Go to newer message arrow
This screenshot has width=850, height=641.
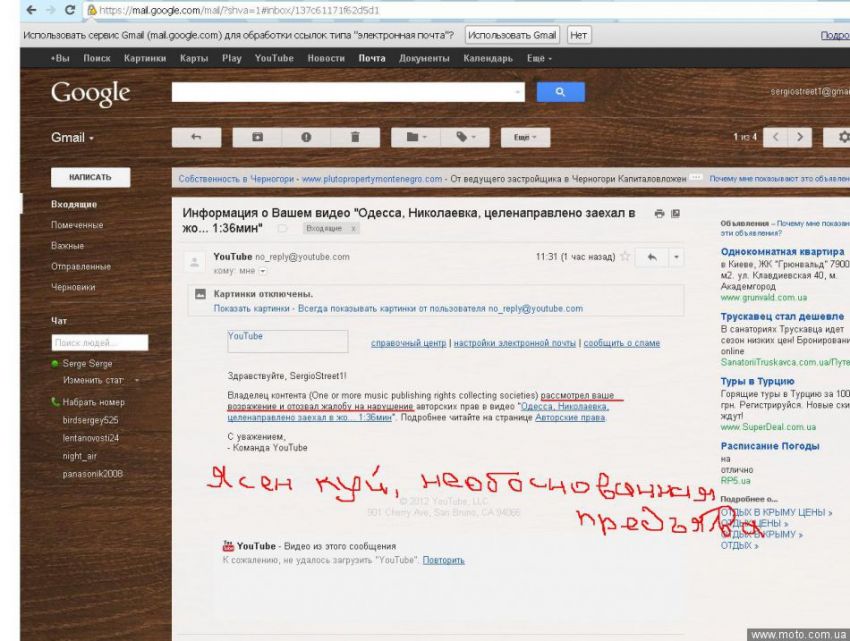coord(776,137)
